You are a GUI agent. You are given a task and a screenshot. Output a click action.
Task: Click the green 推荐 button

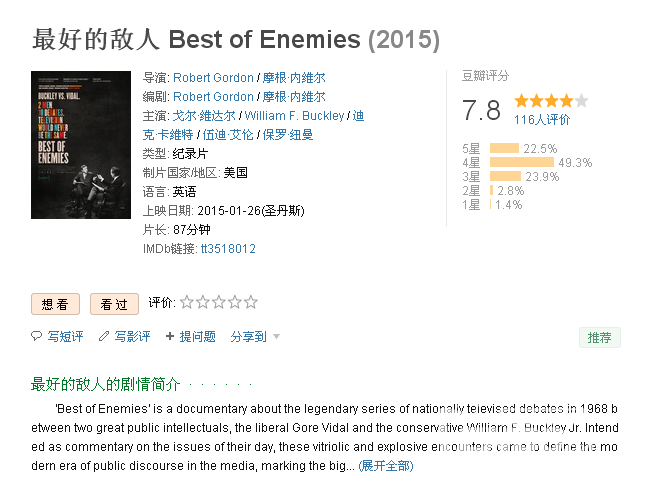600,338
